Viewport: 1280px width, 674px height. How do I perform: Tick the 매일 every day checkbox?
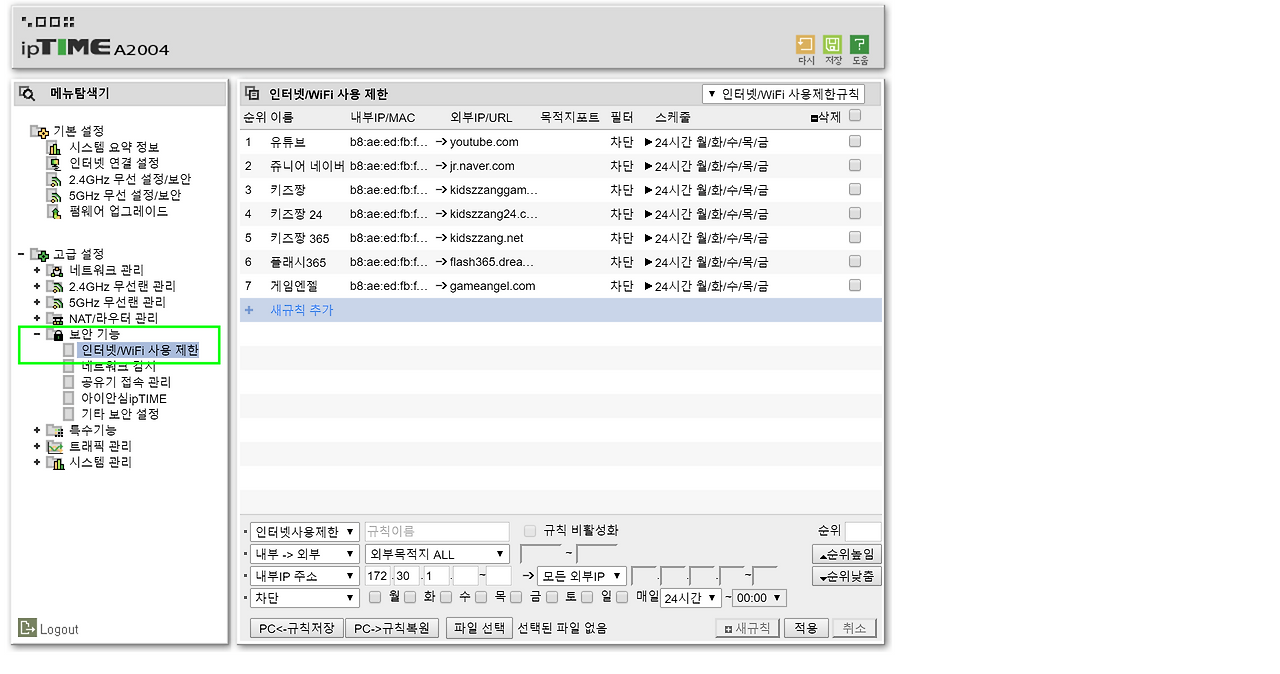(x=622, y=597)
